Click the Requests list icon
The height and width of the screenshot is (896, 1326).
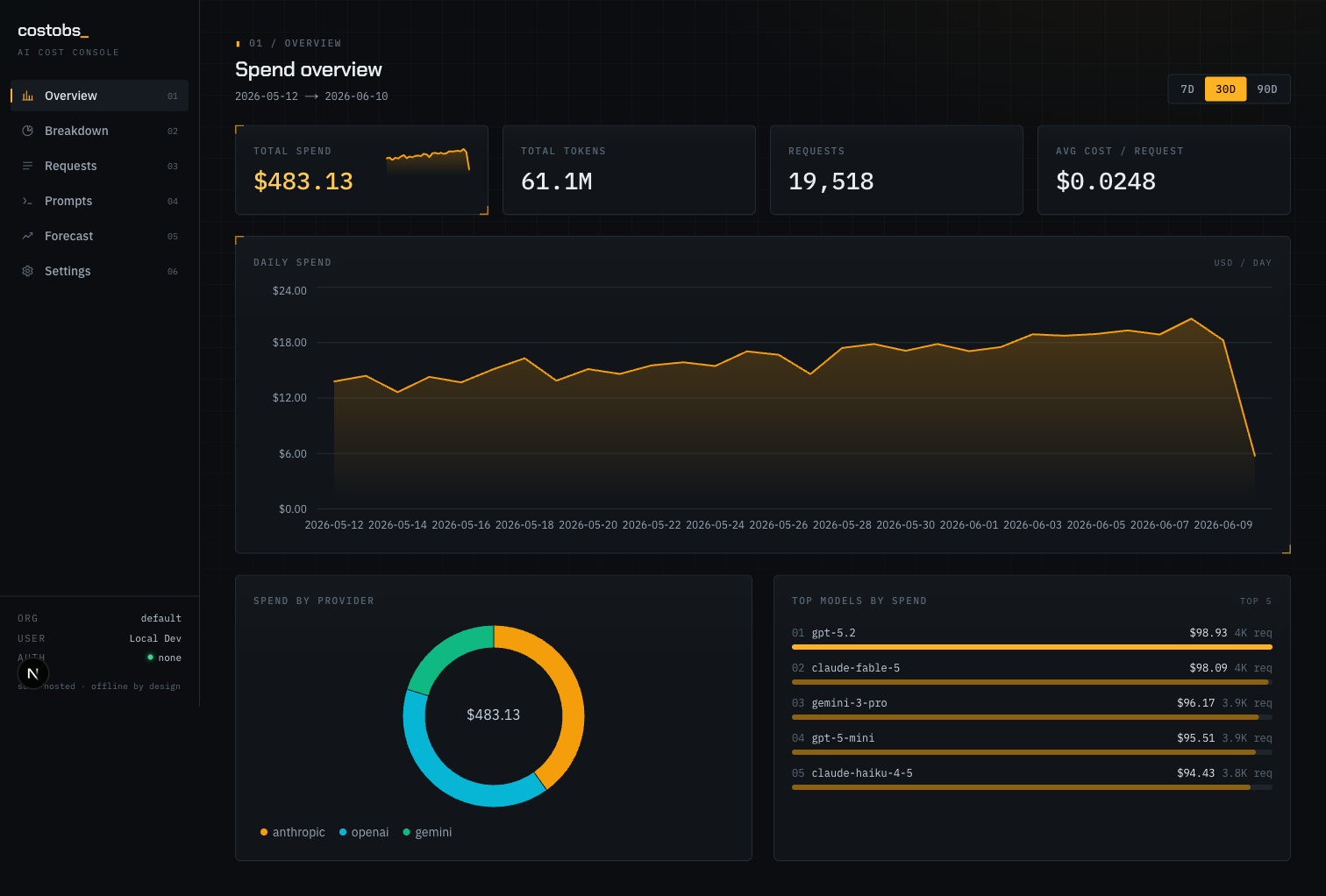tap(27, 166)
